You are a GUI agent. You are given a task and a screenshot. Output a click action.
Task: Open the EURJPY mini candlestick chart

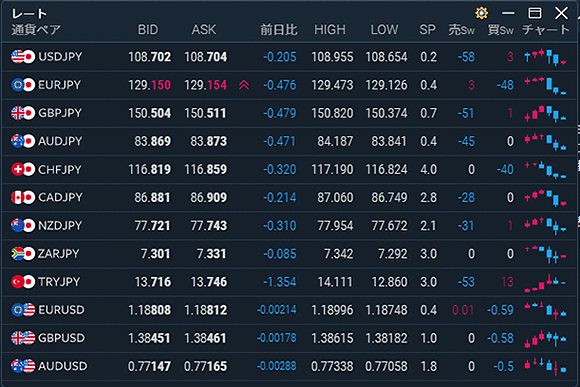pyautogui.click(x=545, y=85)
